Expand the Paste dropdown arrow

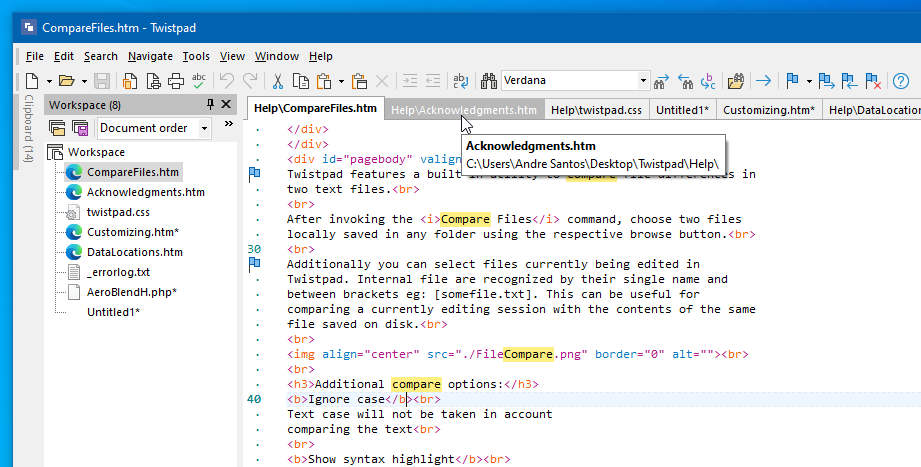pos(341,81)
